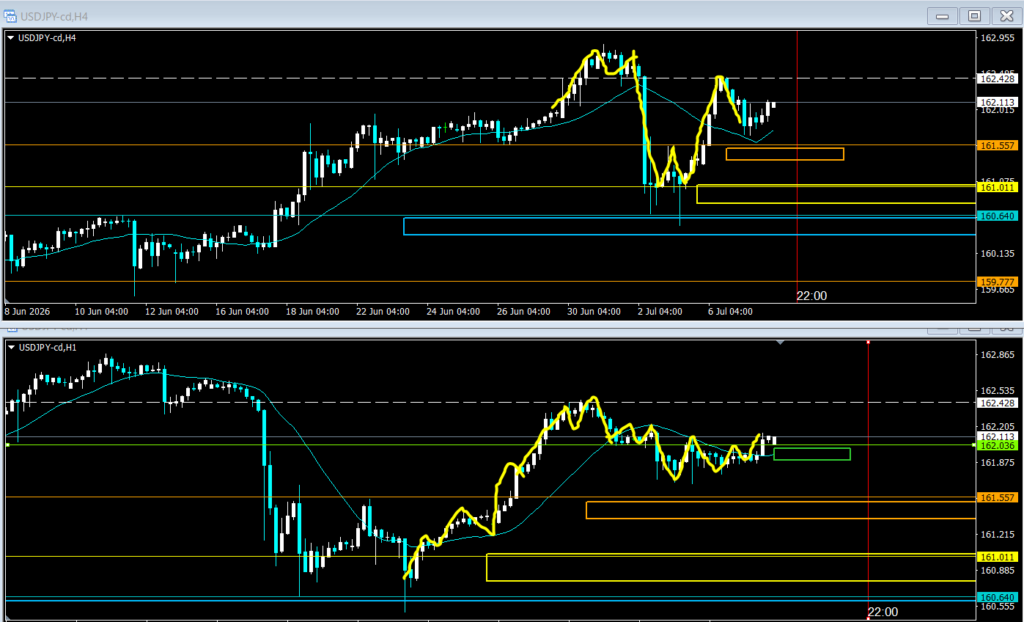Click the 8 Jun 2026 date on H4 time axis
Viewport: 1024px width, 622px height.
(27, 312)
